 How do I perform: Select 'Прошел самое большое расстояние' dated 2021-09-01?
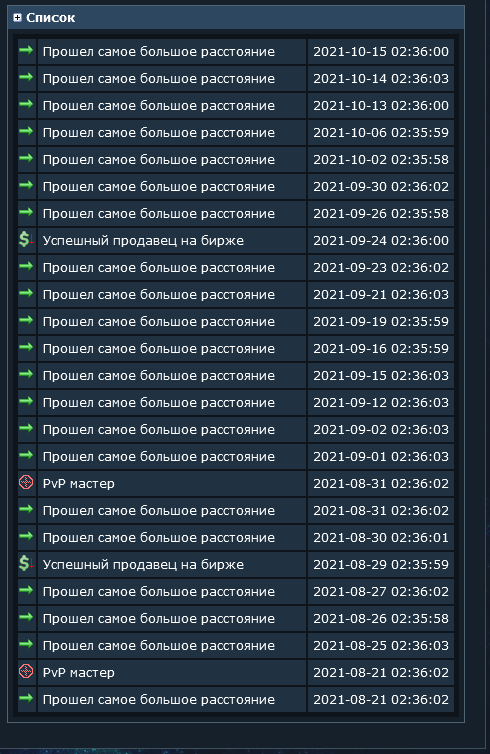tap(159, 456)
